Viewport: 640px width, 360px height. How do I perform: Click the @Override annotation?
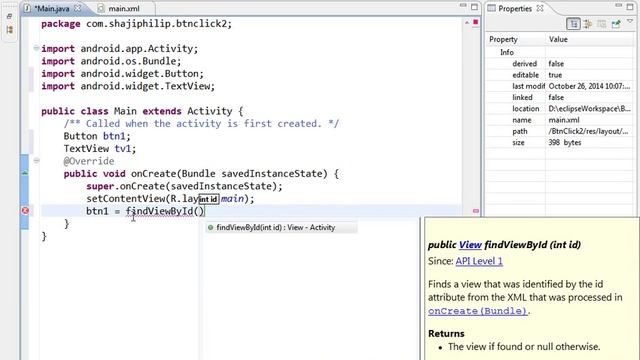point(89,161)
